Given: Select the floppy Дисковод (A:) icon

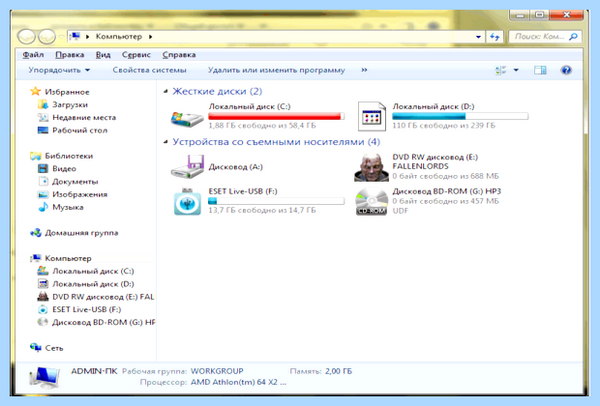Looking at the screenshot, I should click(187, 167).
